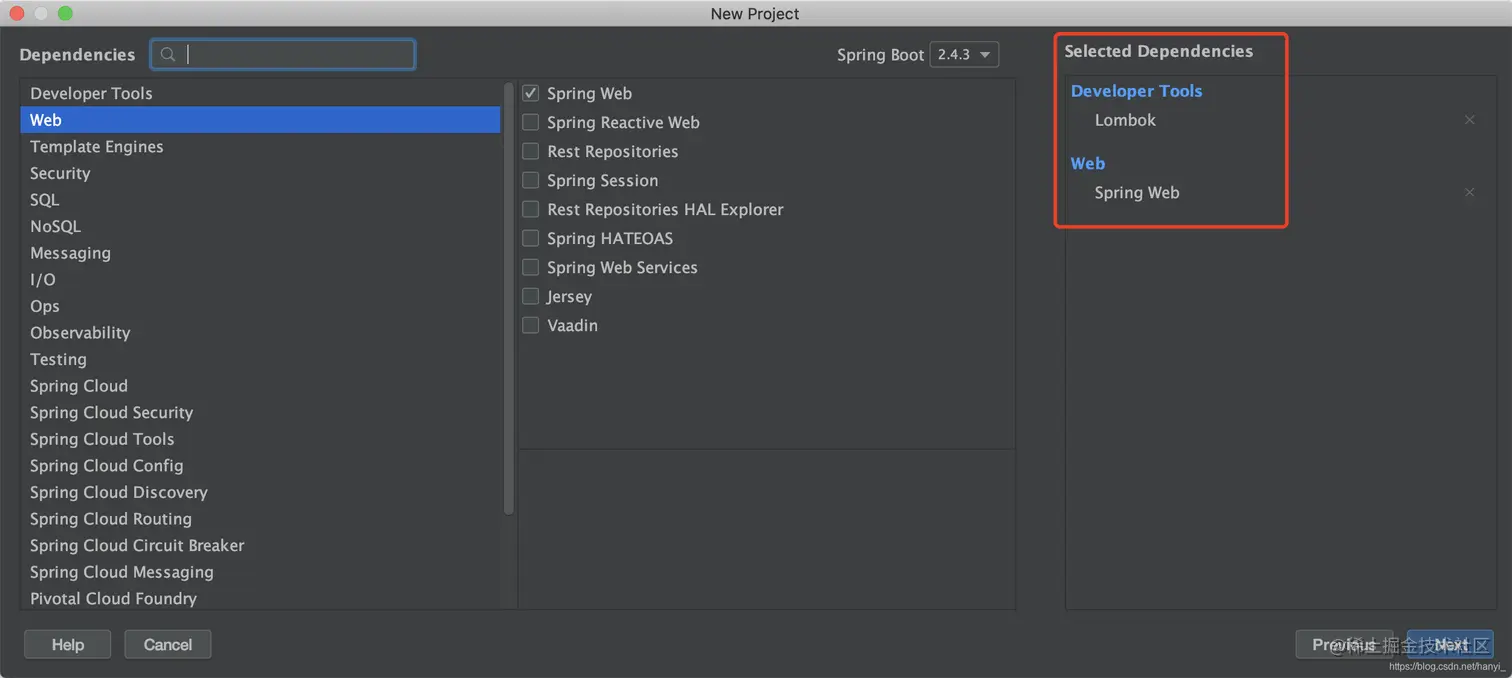Open the Testing category

pyautogui.click(x=260, y=359)
